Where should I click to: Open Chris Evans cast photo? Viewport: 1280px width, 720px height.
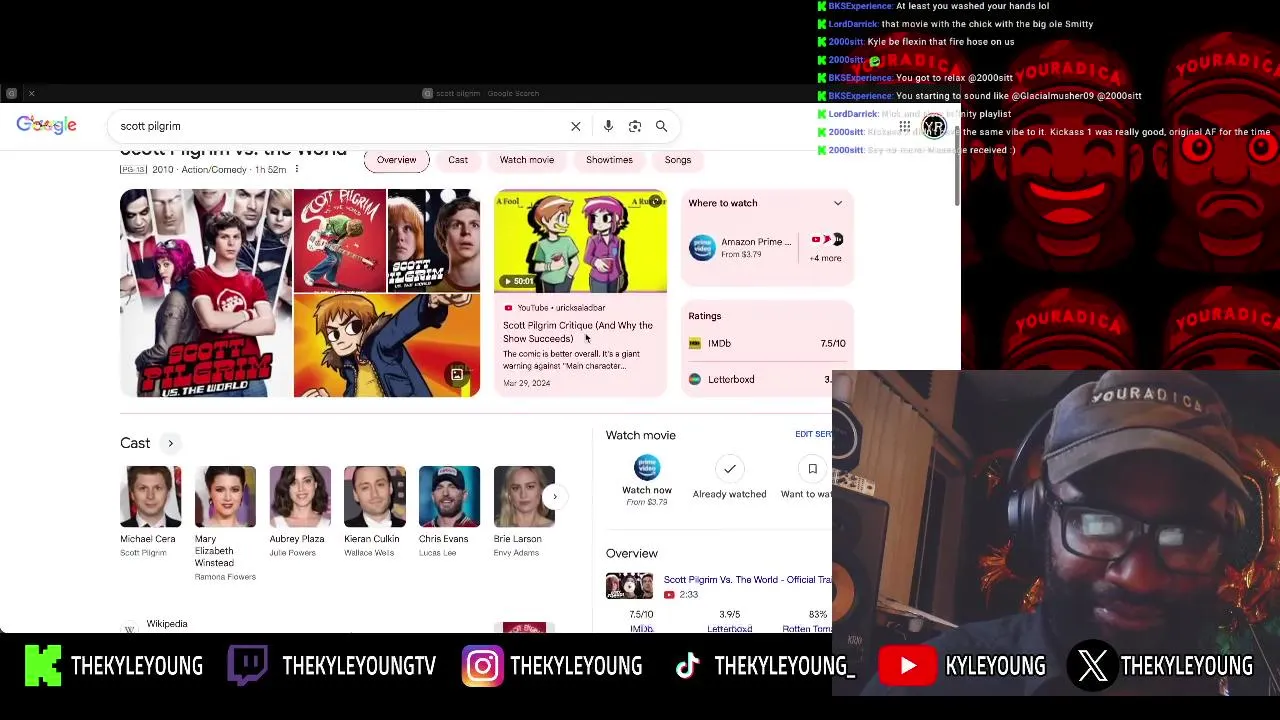coord(449,497)
